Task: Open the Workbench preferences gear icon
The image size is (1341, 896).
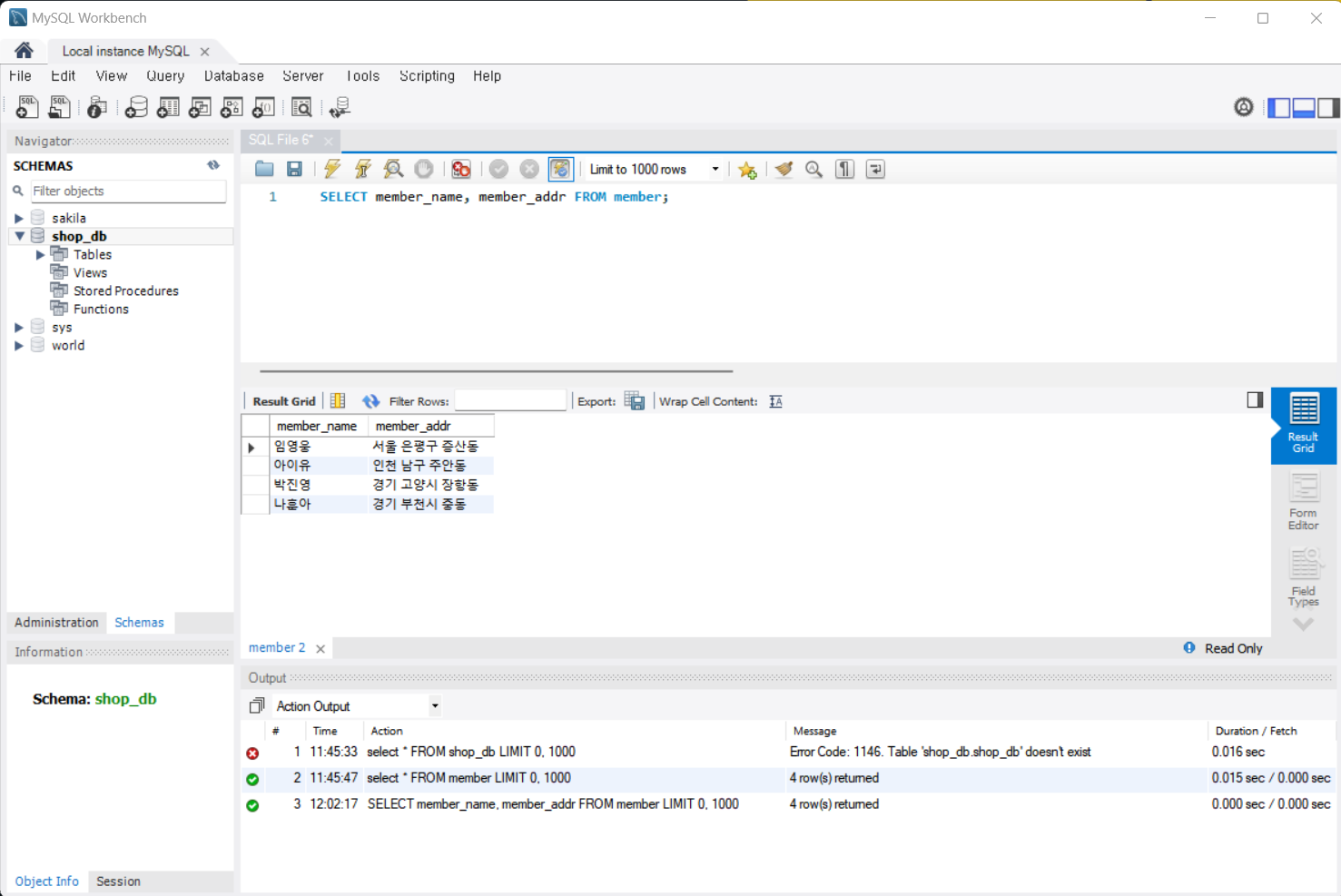Action: click(x=1243, y=107)
